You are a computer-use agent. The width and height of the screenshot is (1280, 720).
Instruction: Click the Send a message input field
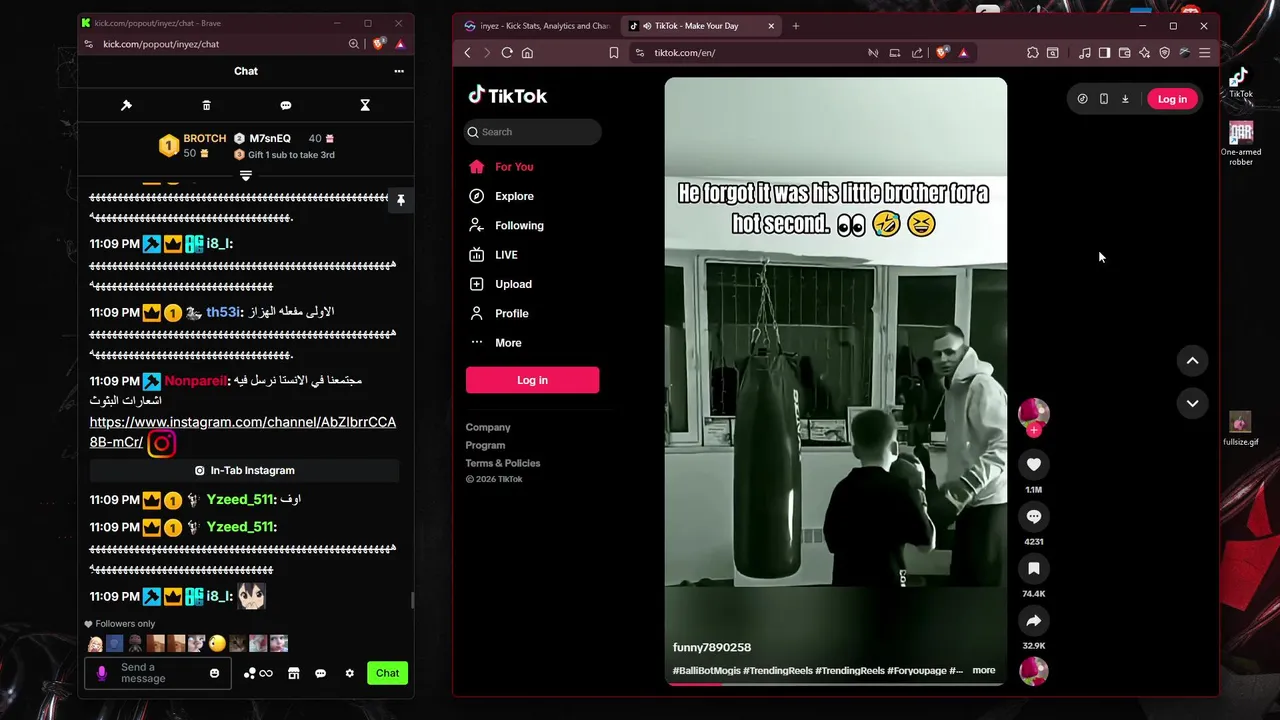[x=157, y=673]
